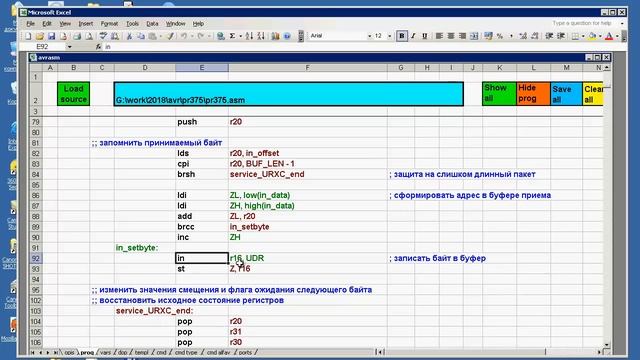The width and height of the screenshot is (640, 360).
Task: Click the Paste clipboard icon
Action: click(153, 36)
